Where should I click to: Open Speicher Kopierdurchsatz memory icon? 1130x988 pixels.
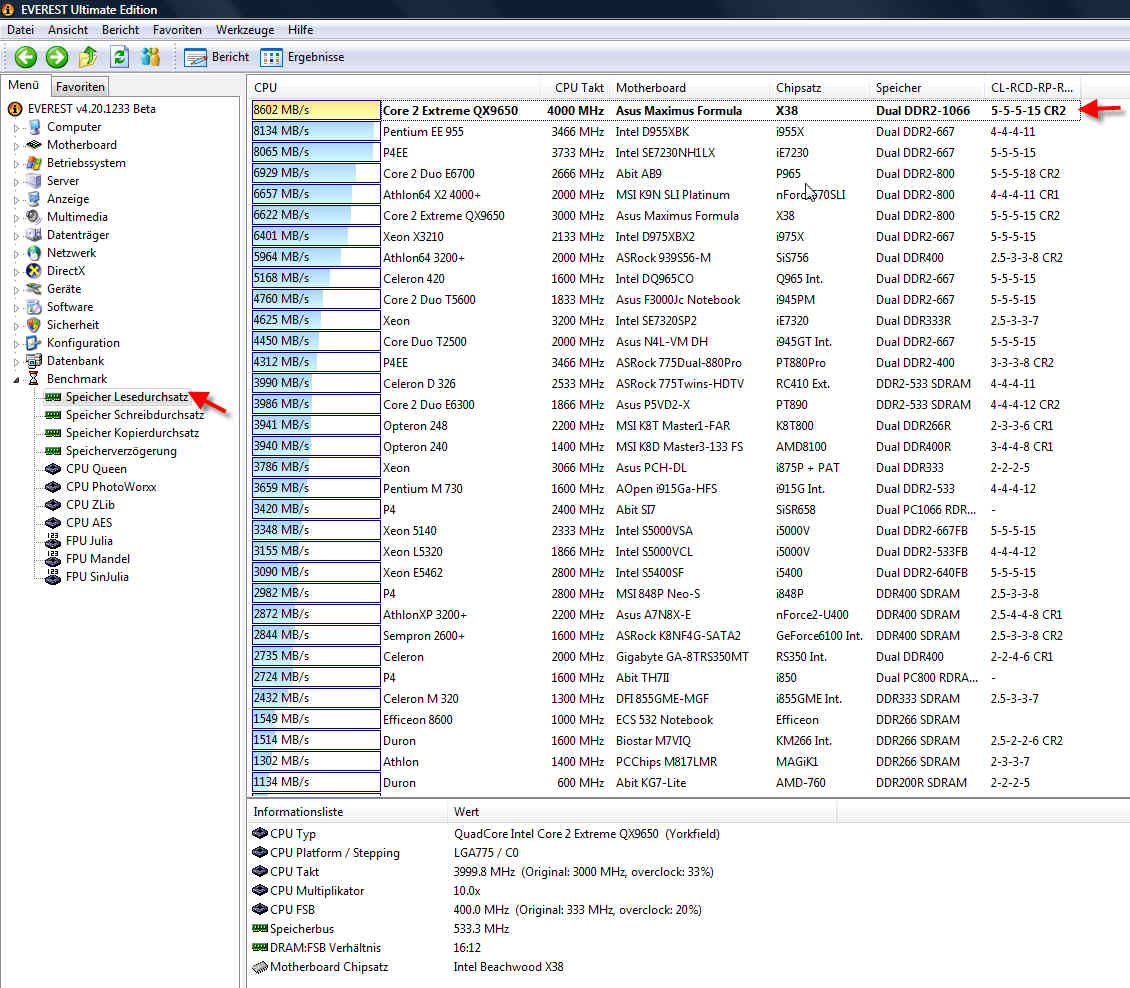53,433
